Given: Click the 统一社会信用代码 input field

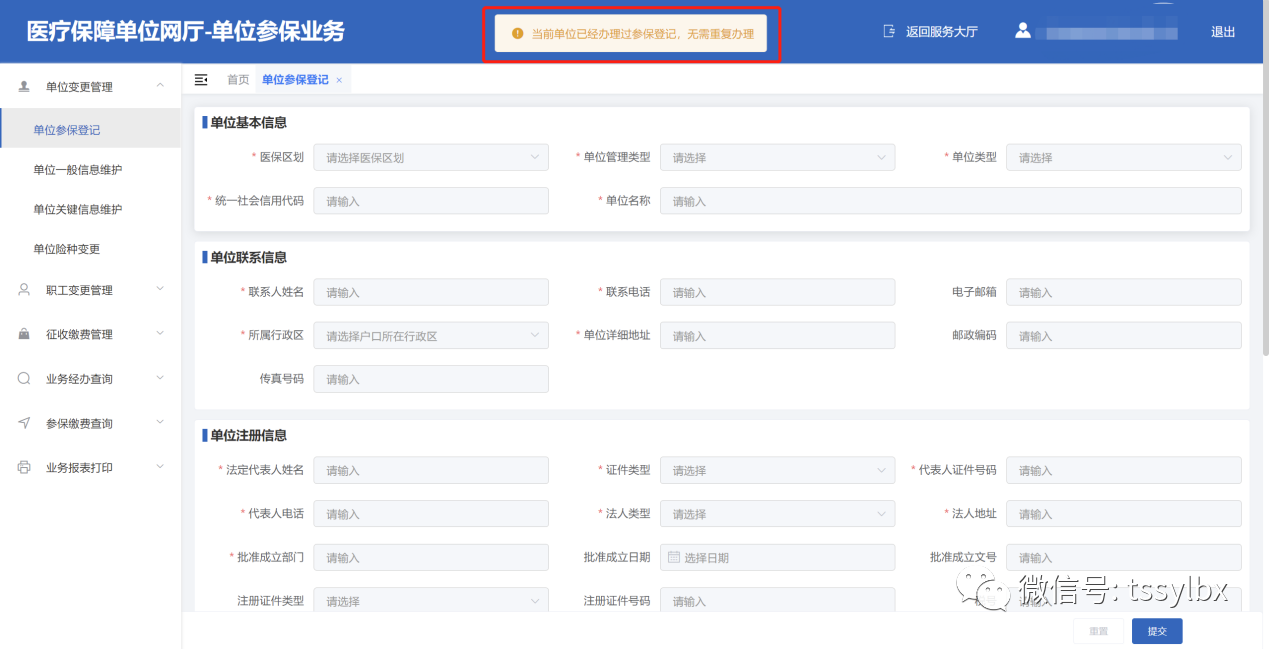Looking at the screenshot, I should 431,201.
